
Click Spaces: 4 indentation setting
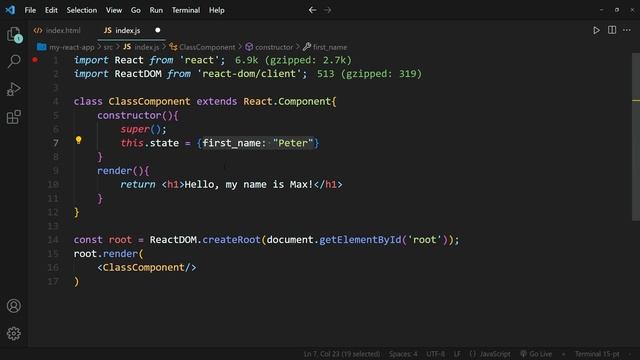(x=403, y=354)
